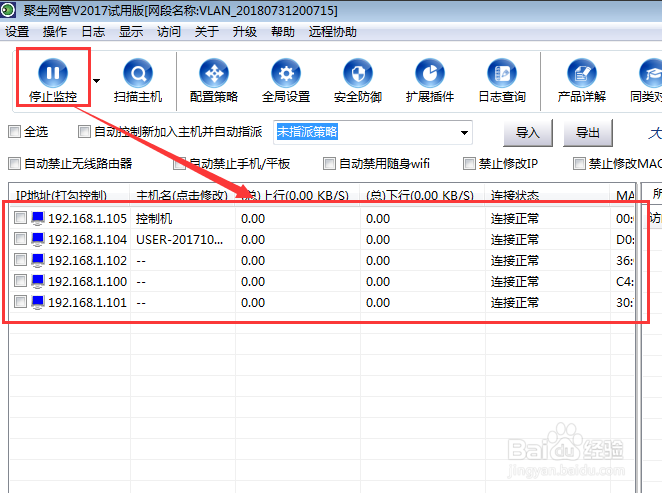Open 配置策略 policy configuration

(214, 81)
